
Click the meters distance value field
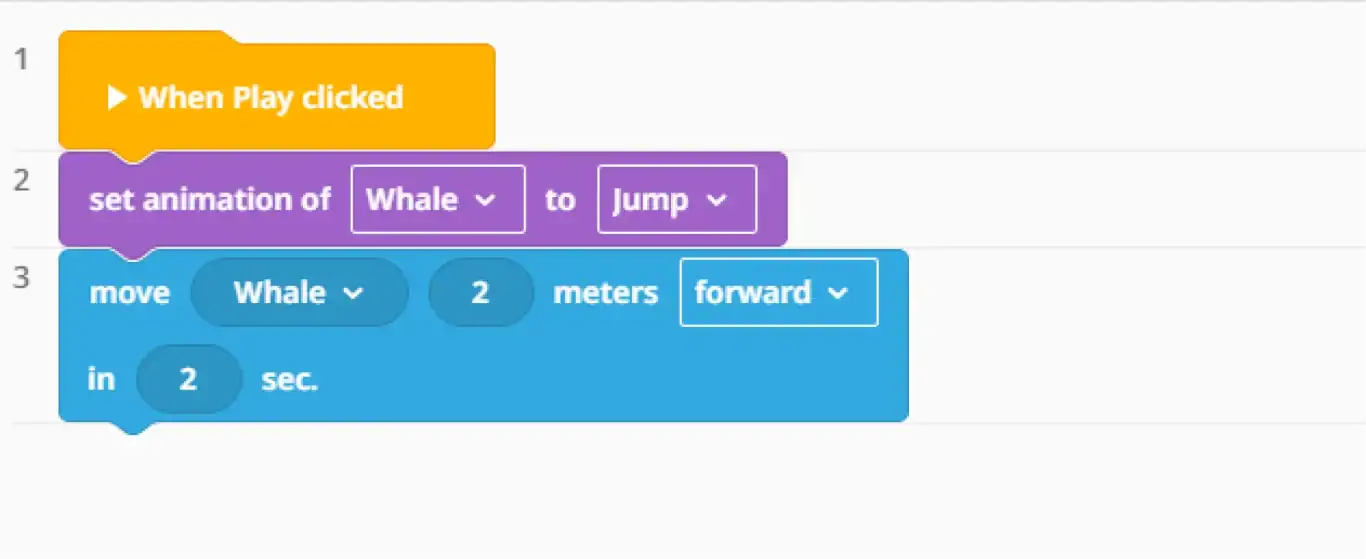[481, 292]
